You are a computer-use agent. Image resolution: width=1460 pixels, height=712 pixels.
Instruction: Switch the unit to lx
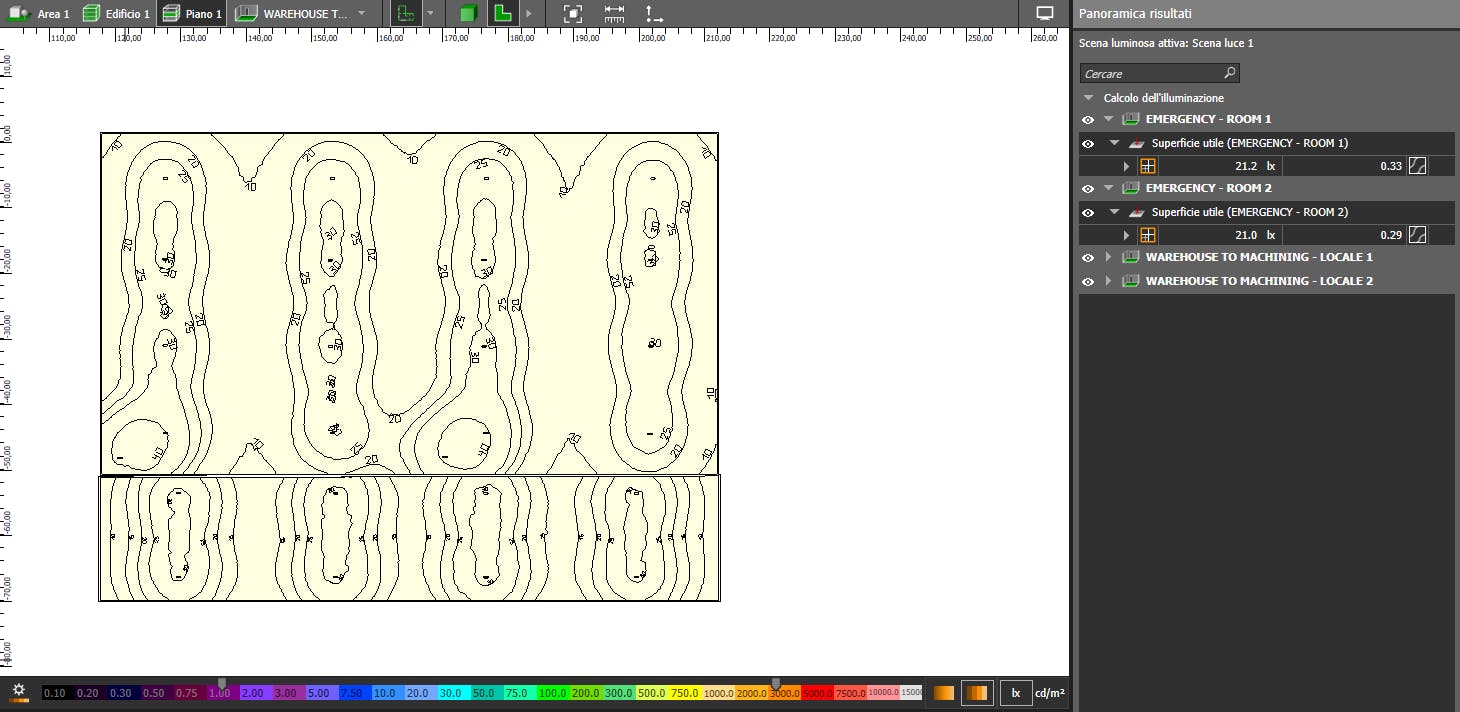click(x=1015, y=692)
